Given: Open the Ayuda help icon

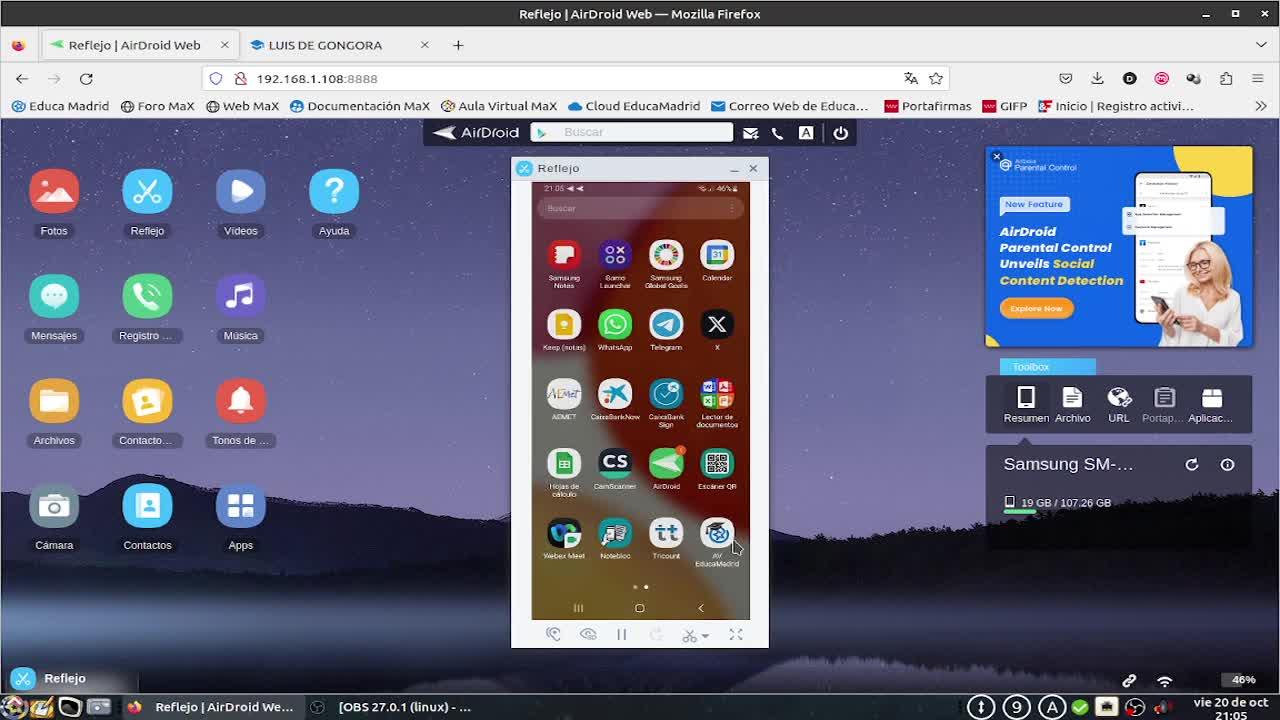Looking at the screenshot, I should (334, 191).
